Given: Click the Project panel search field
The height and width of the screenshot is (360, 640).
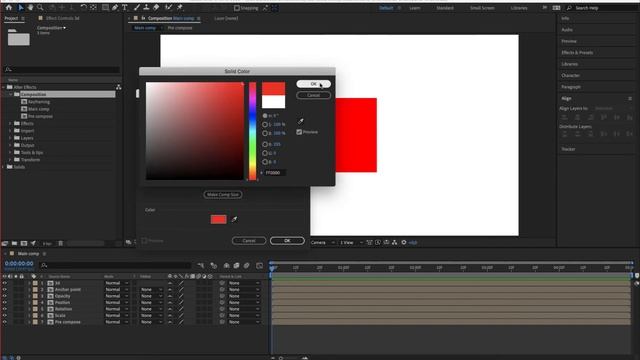Looking at the screenshot, I should [62, 69].
